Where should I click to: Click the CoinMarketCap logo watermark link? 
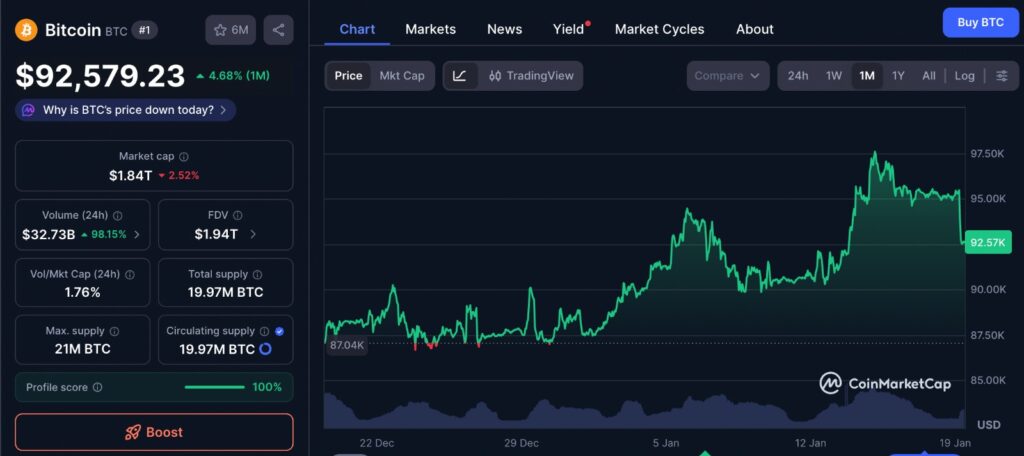pos(885,383)
